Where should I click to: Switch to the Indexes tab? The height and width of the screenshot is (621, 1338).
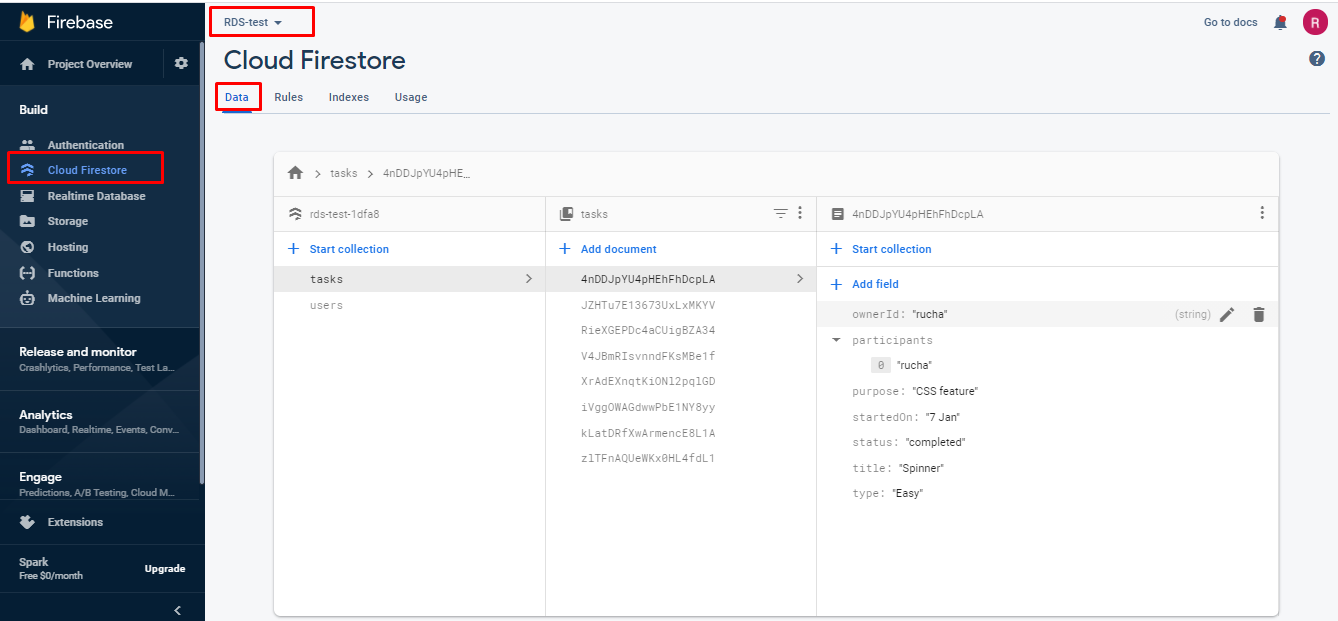(x=349, y=97)
